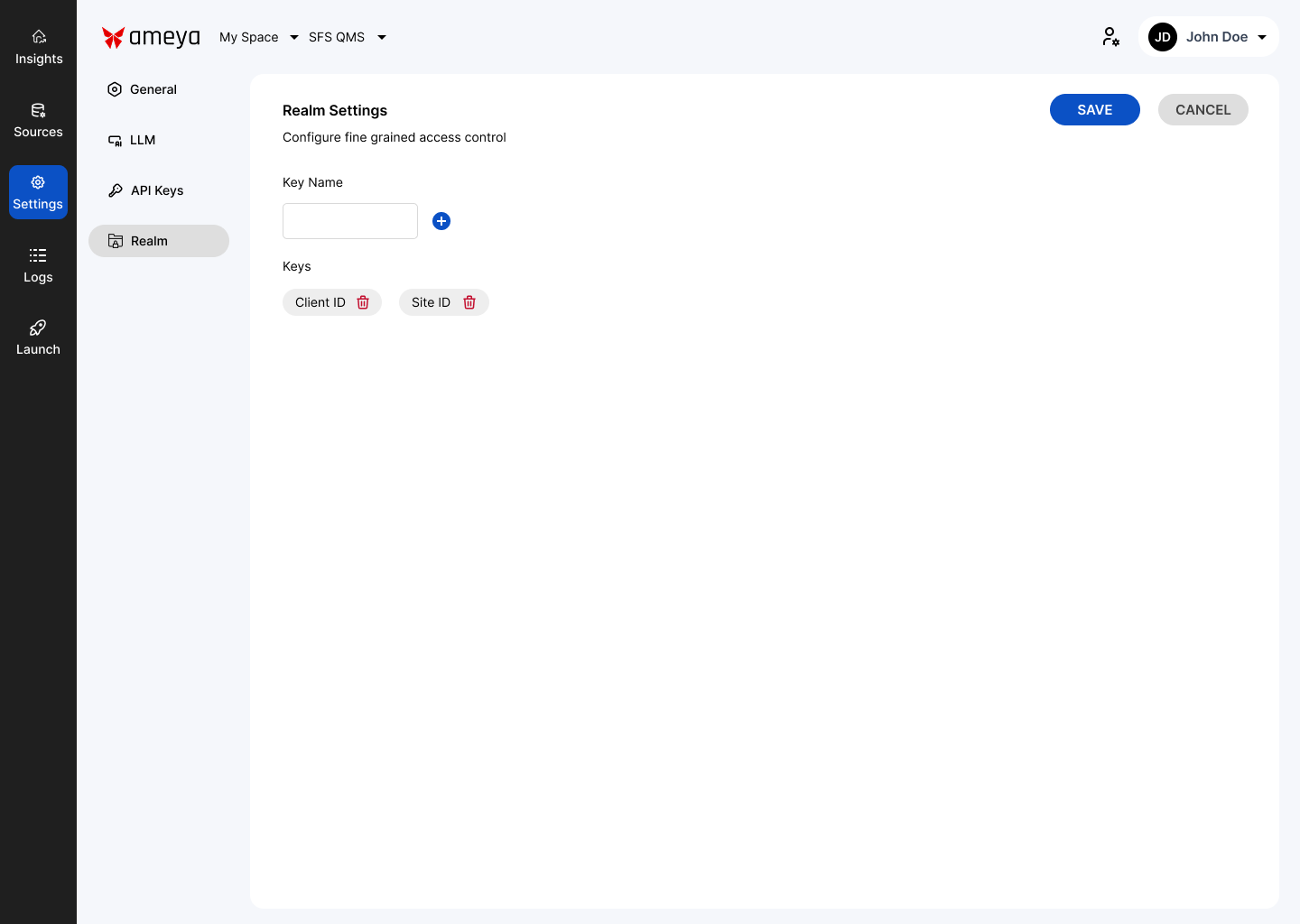
Task: Focus the Key Name input field
Action: point(350,221)
